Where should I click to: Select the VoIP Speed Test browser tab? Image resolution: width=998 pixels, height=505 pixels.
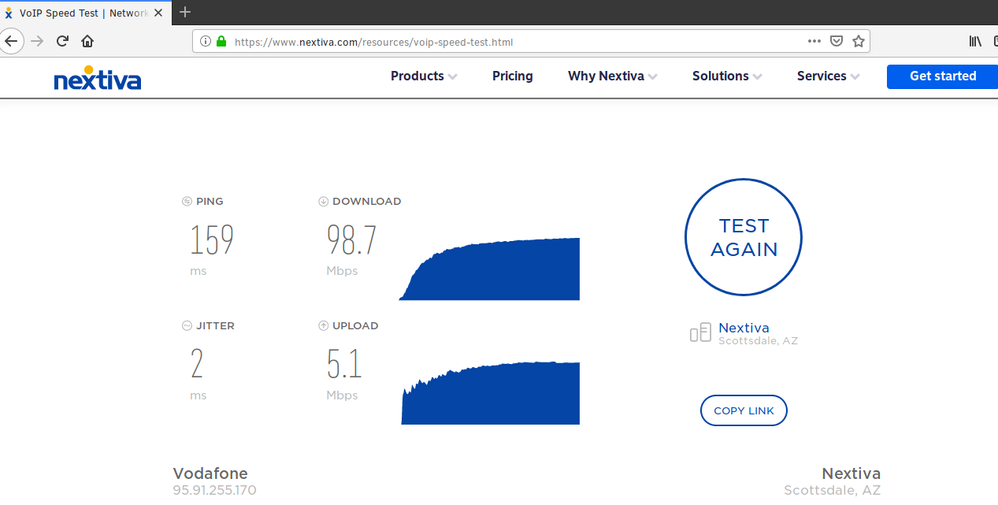(85, 13)
